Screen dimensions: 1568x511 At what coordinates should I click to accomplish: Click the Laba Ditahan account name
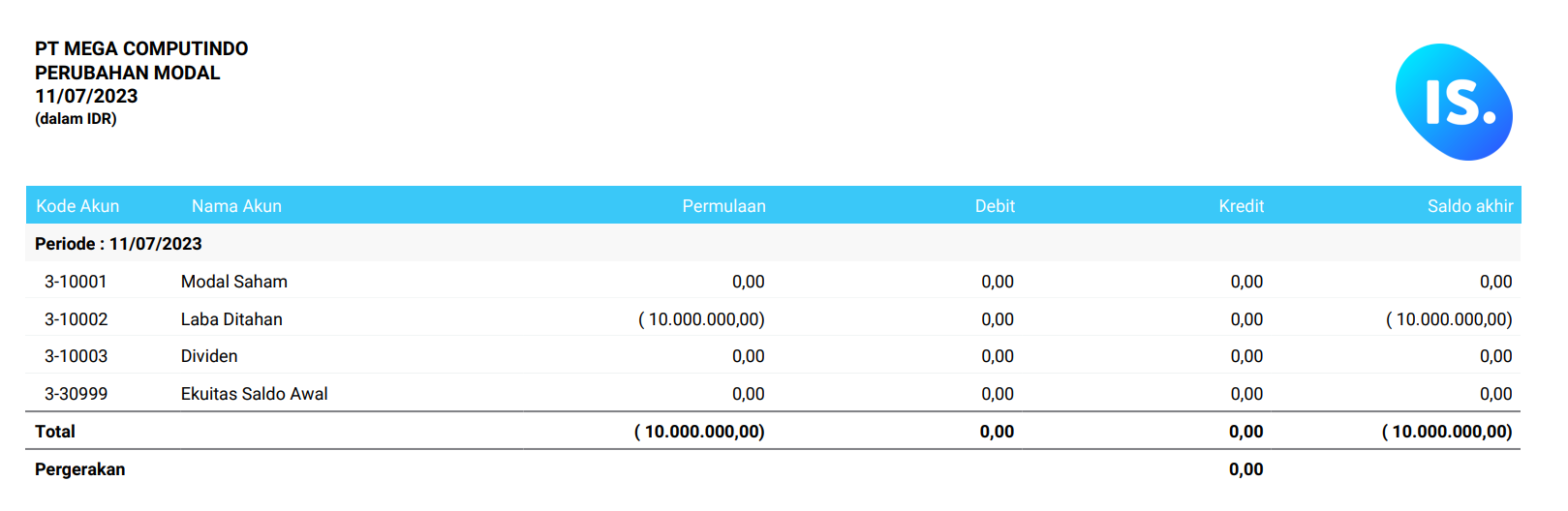[x=231, y=319]
